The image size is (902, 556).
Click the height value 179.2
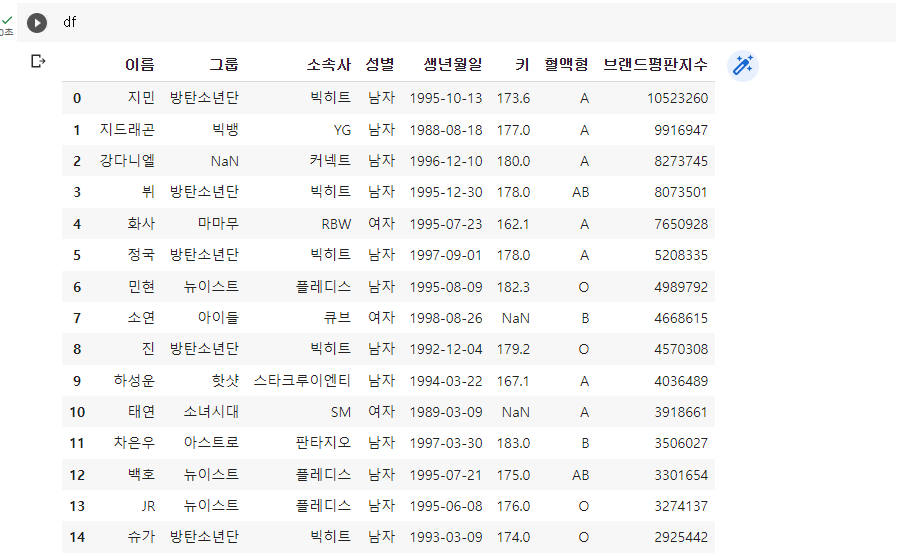[513, 349]
